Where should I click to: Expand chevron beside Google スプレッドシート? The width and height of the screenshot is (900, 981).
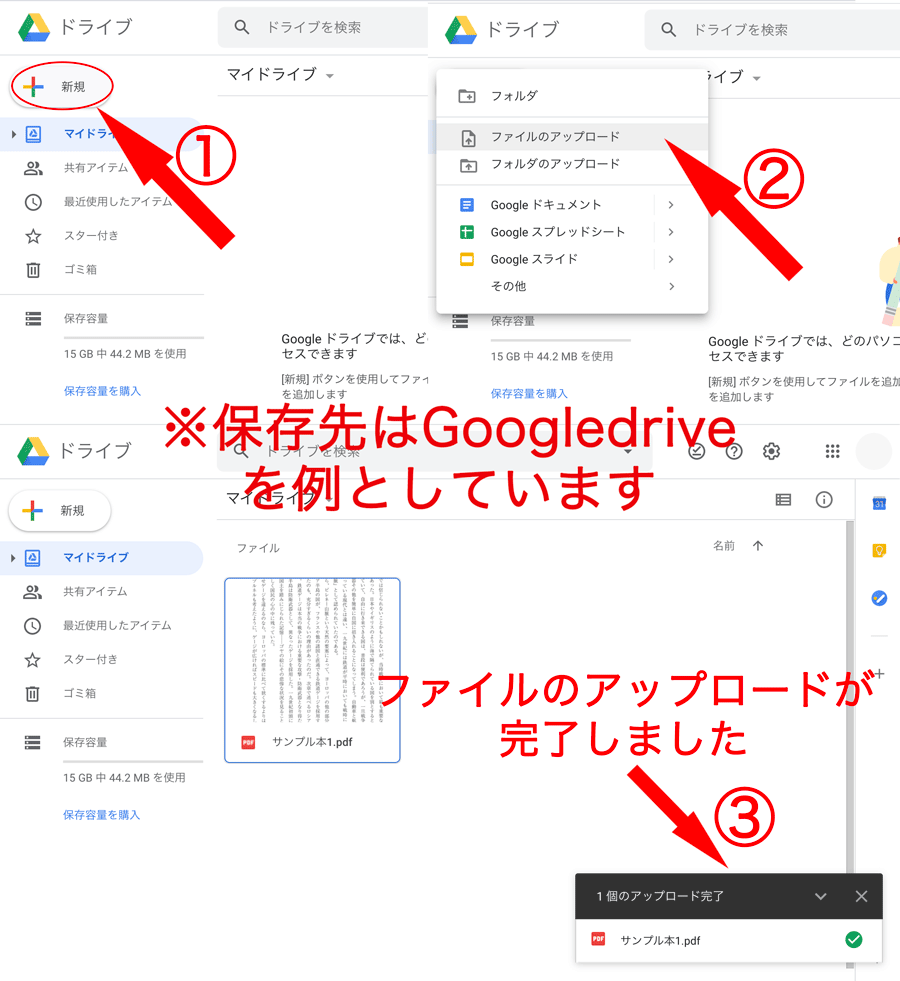(670, 232)
